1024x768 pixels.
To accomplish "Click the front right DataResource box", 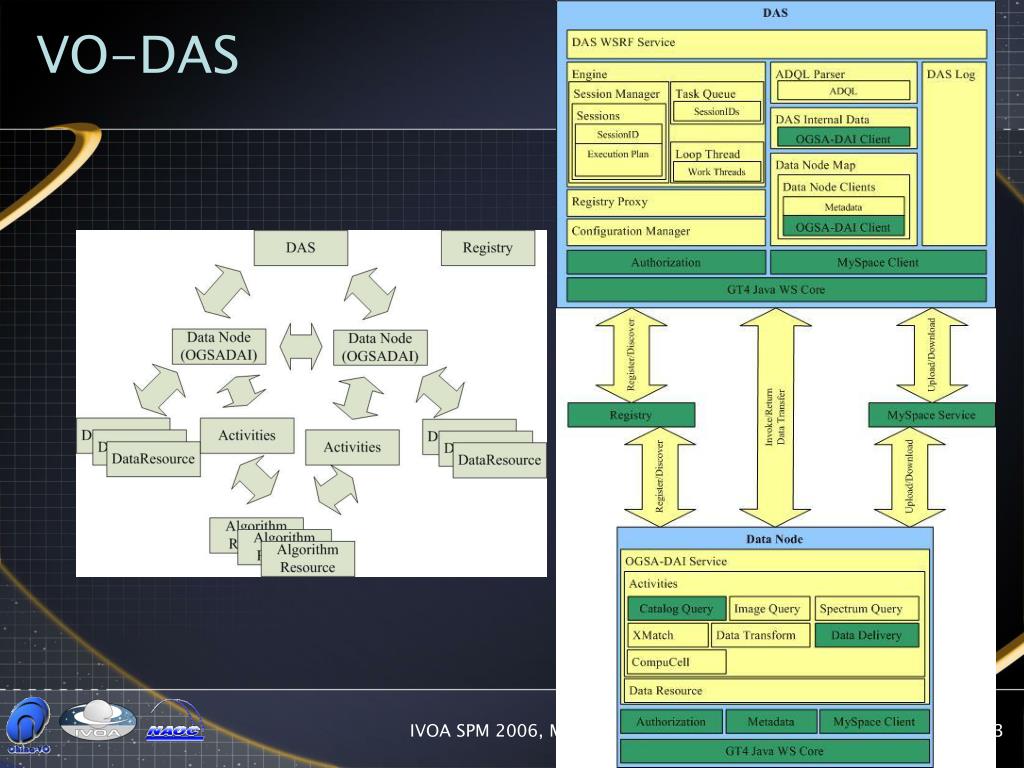I will (500, 460).
